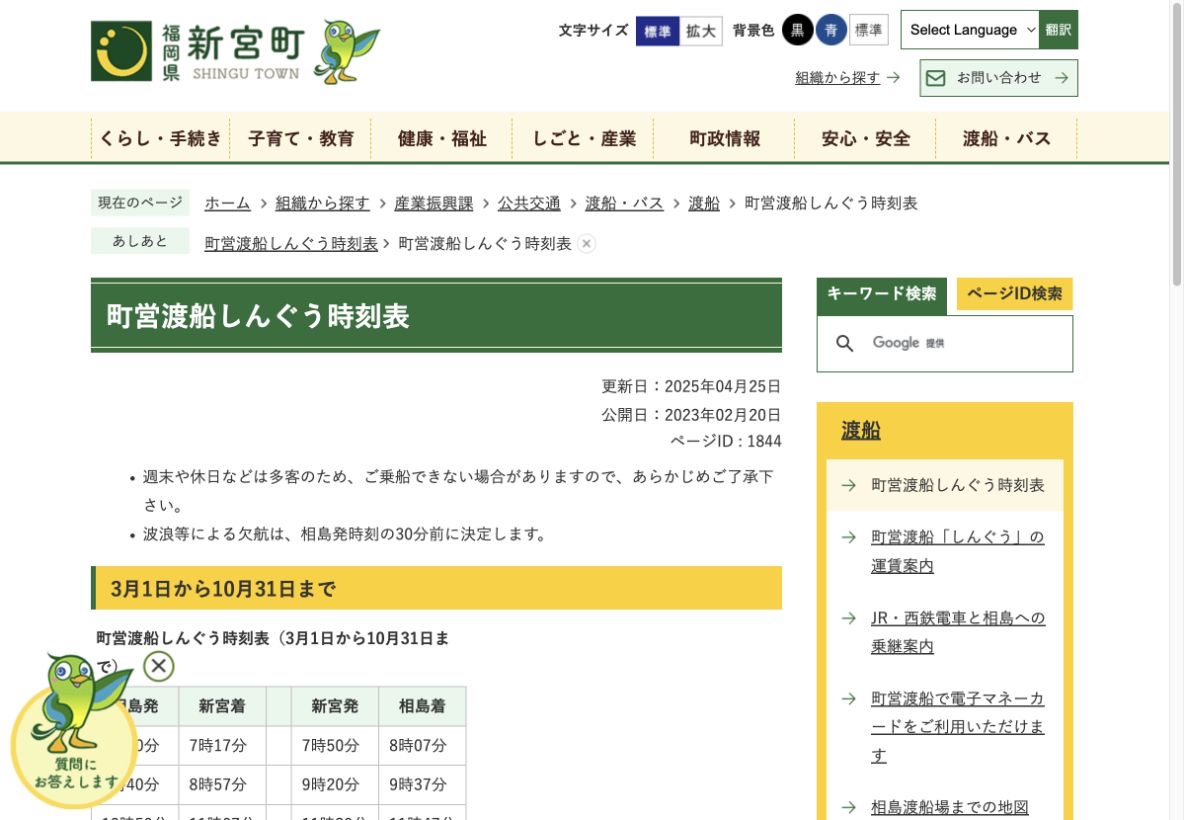Click 町営渡船しんぐう時刻表 link in あしあと row
This screenshot has width=1184, height=820.
pos(291,244)
